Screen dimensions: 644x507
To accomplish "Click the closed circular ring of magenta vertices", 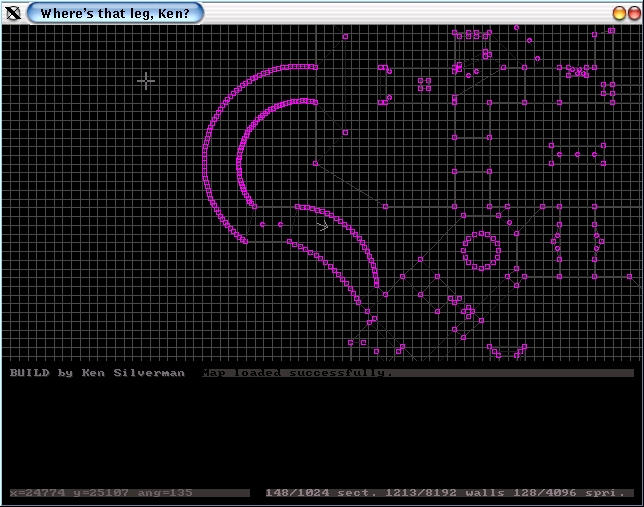I will click(481, 250).
